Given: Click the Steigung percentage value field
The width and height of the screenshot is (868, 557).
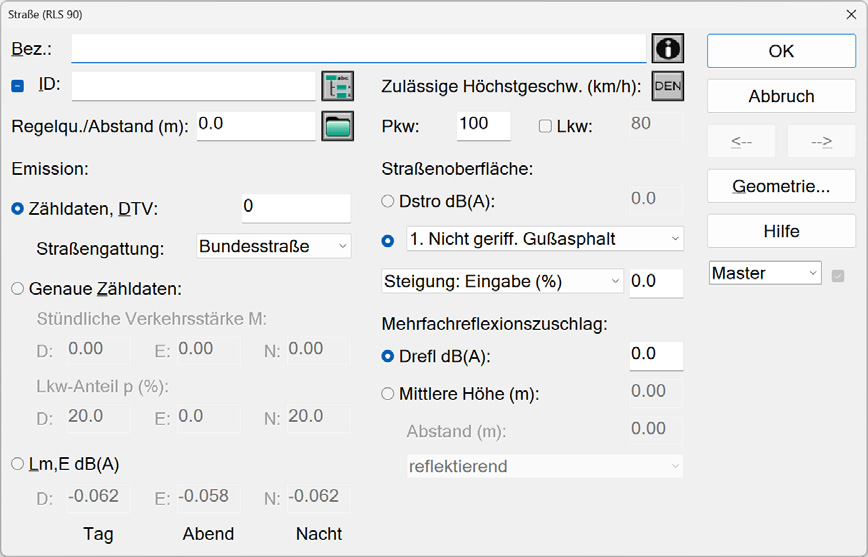Looking at the screenshot, I should click(x=657, y=283).
